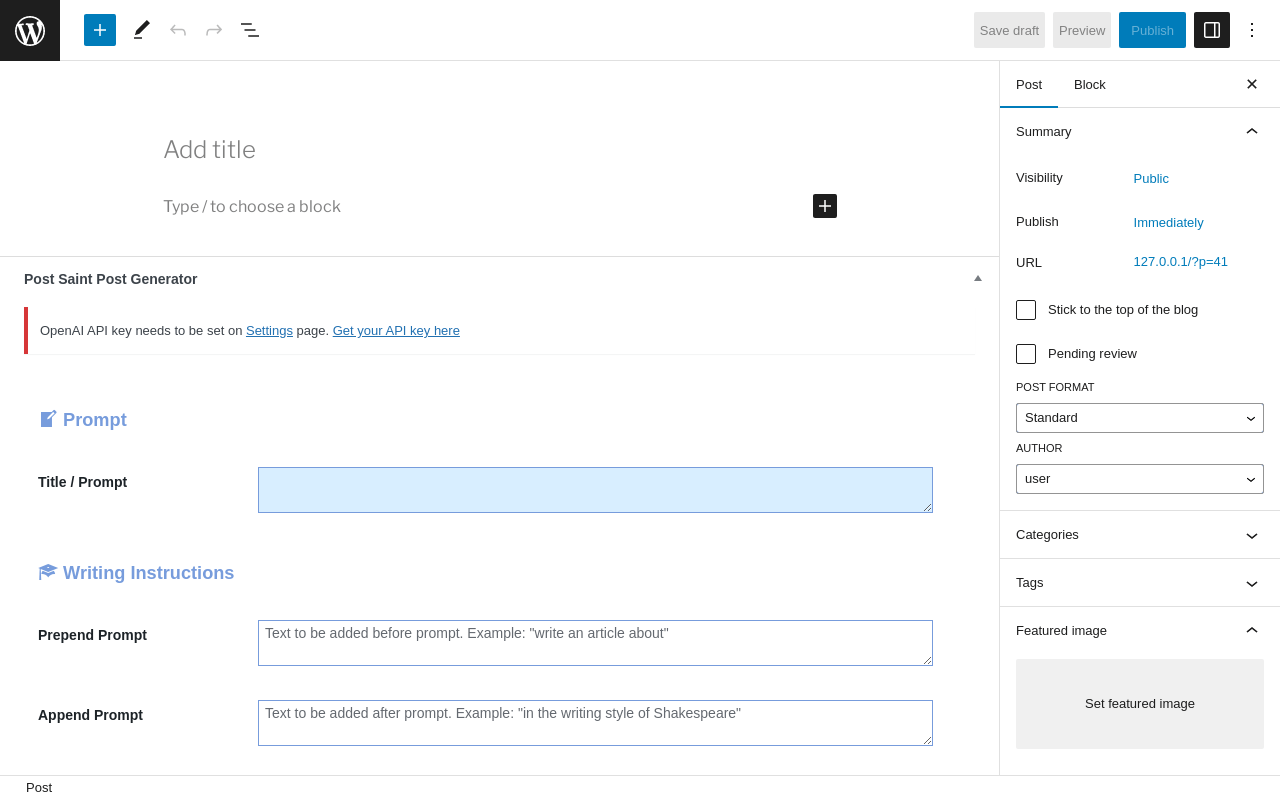Viewport: 1280px width, 800px height.
Task: Click the Publish button
Action: click(x=1152, y=30)
